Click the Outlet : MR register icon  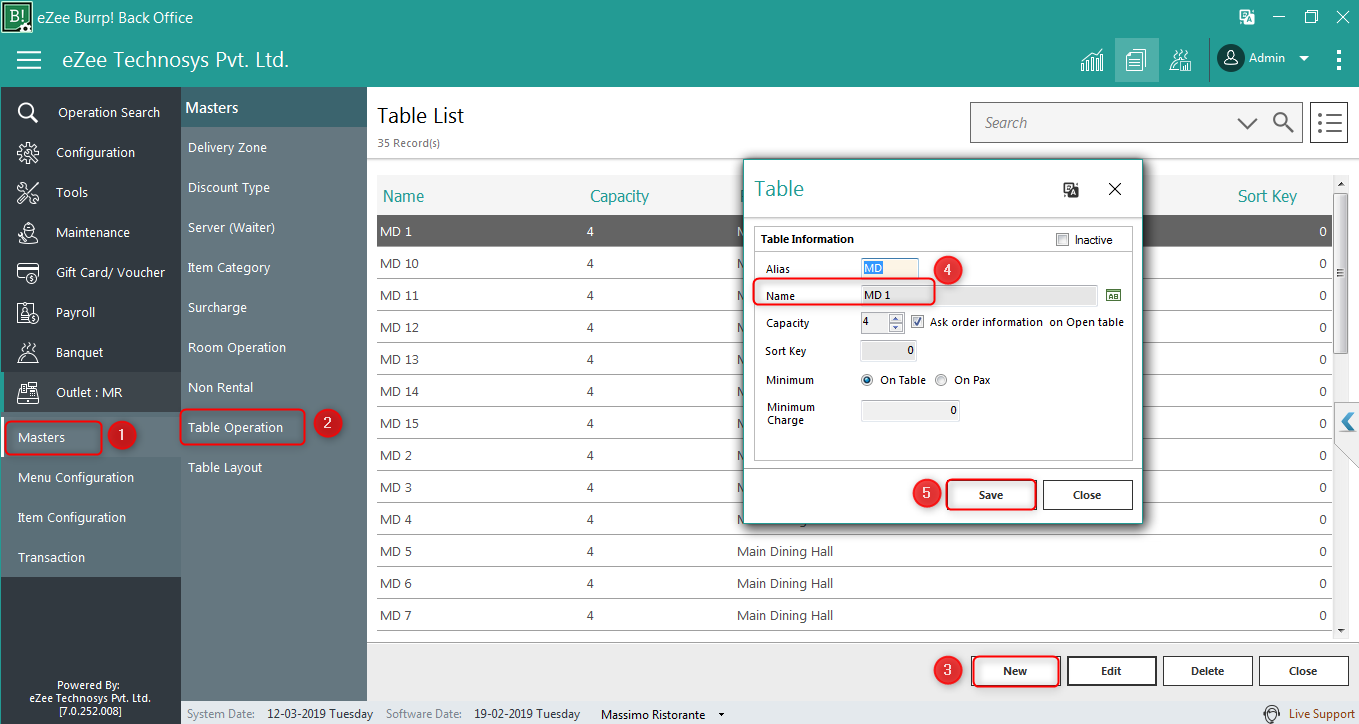[28, 392]
